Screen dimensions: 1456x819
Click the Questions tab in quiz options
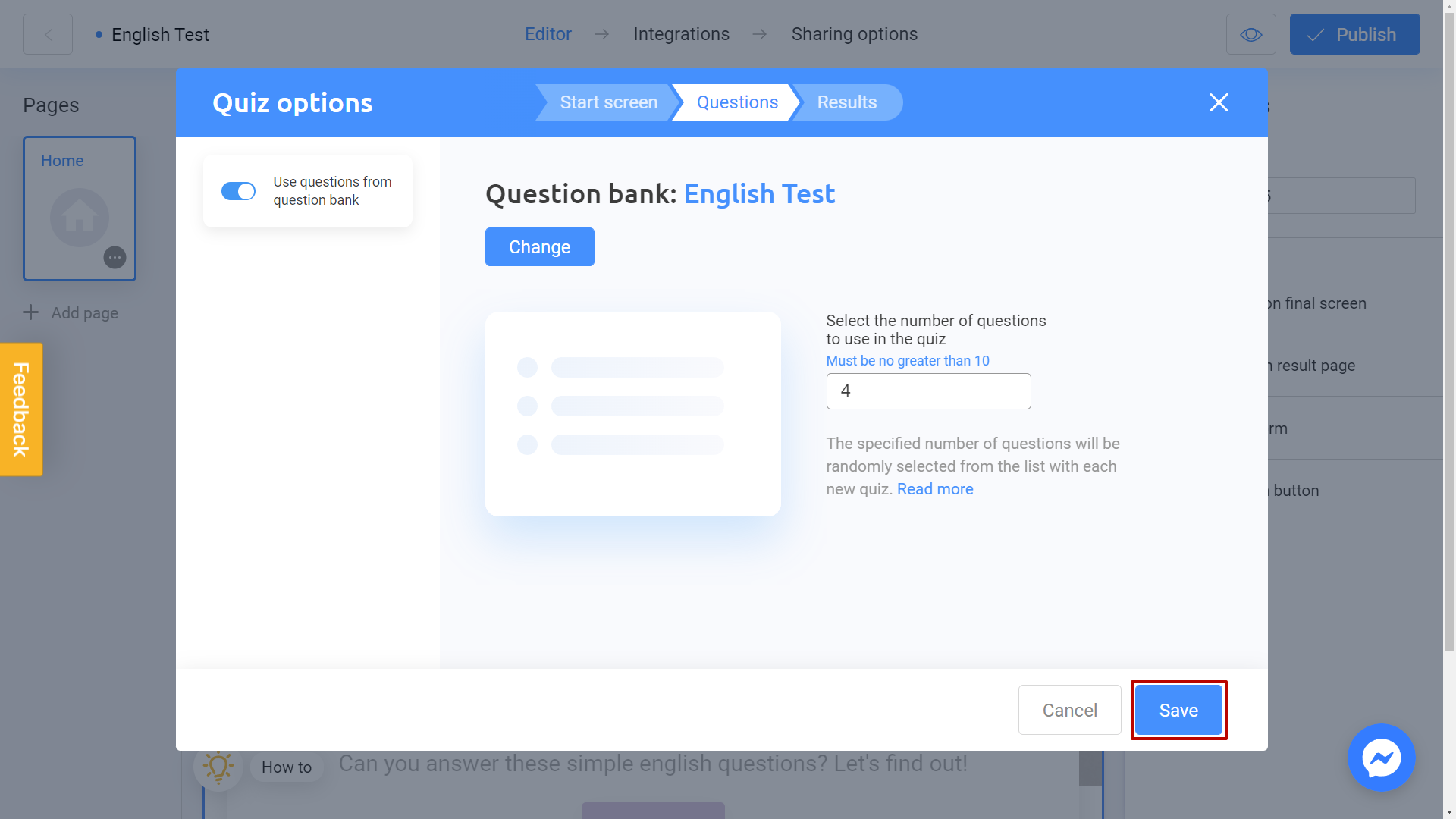[738, 102]
